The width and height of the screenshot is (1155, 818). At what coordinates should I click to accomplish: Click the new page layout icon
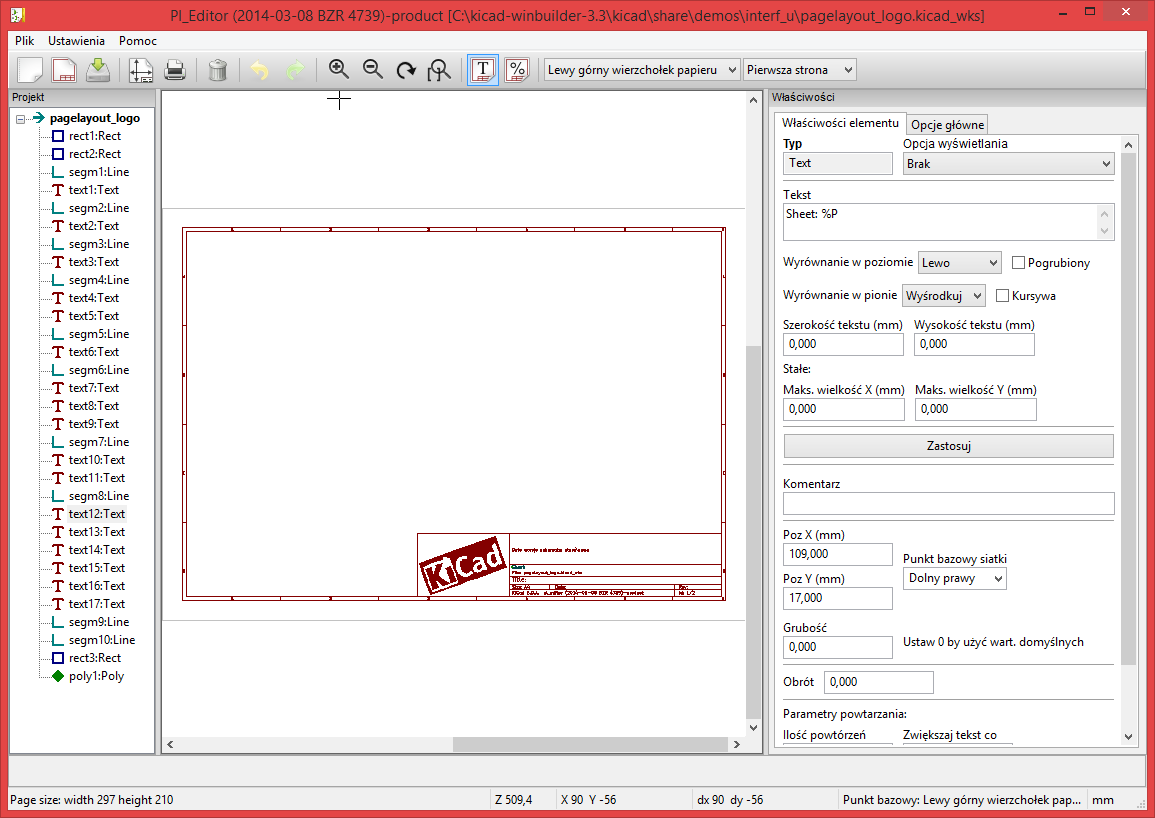pos(30,70)
